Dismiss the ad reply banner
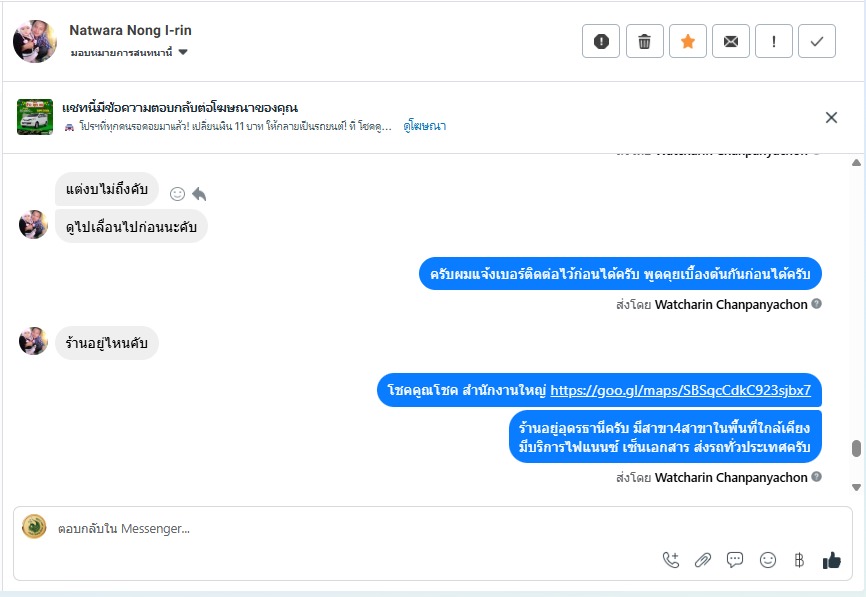The image size is (866, 597). [x=831, y=117]
